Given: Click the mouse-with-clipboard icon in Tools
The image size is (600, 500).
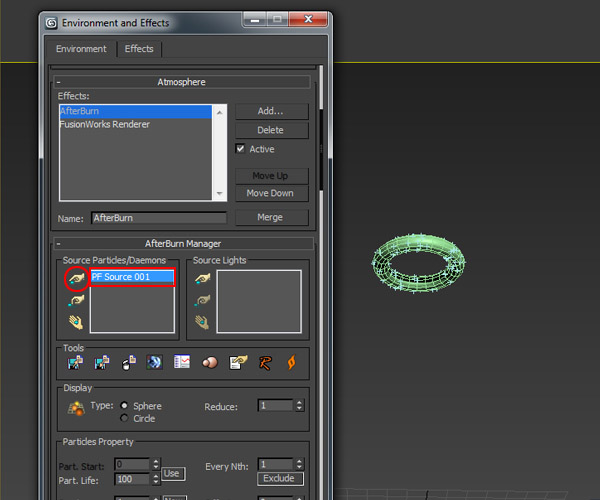Looking at the screenshot, I should pos(129,362).
